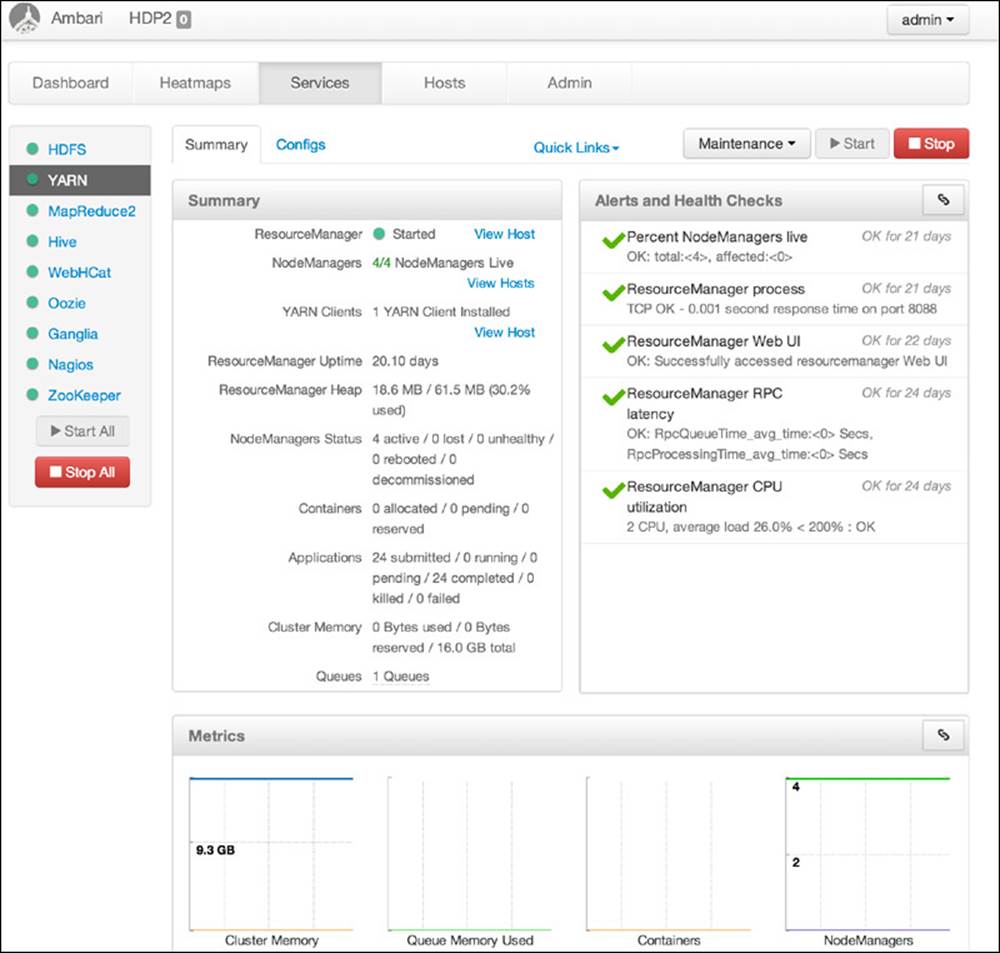
Task: Open the Hosts tab
Action: tap(445, 83)
